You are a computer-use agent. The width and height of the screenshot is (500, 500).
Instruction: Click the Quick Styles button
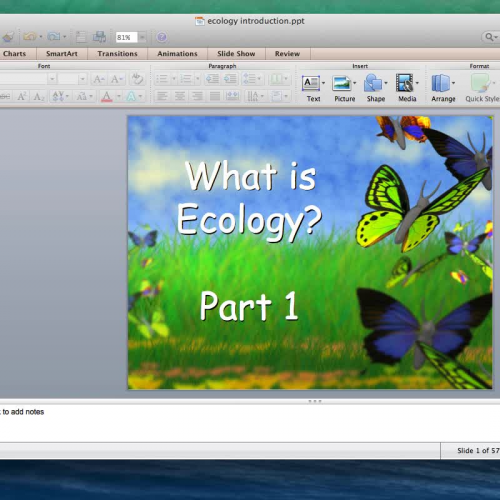[482, 88]
